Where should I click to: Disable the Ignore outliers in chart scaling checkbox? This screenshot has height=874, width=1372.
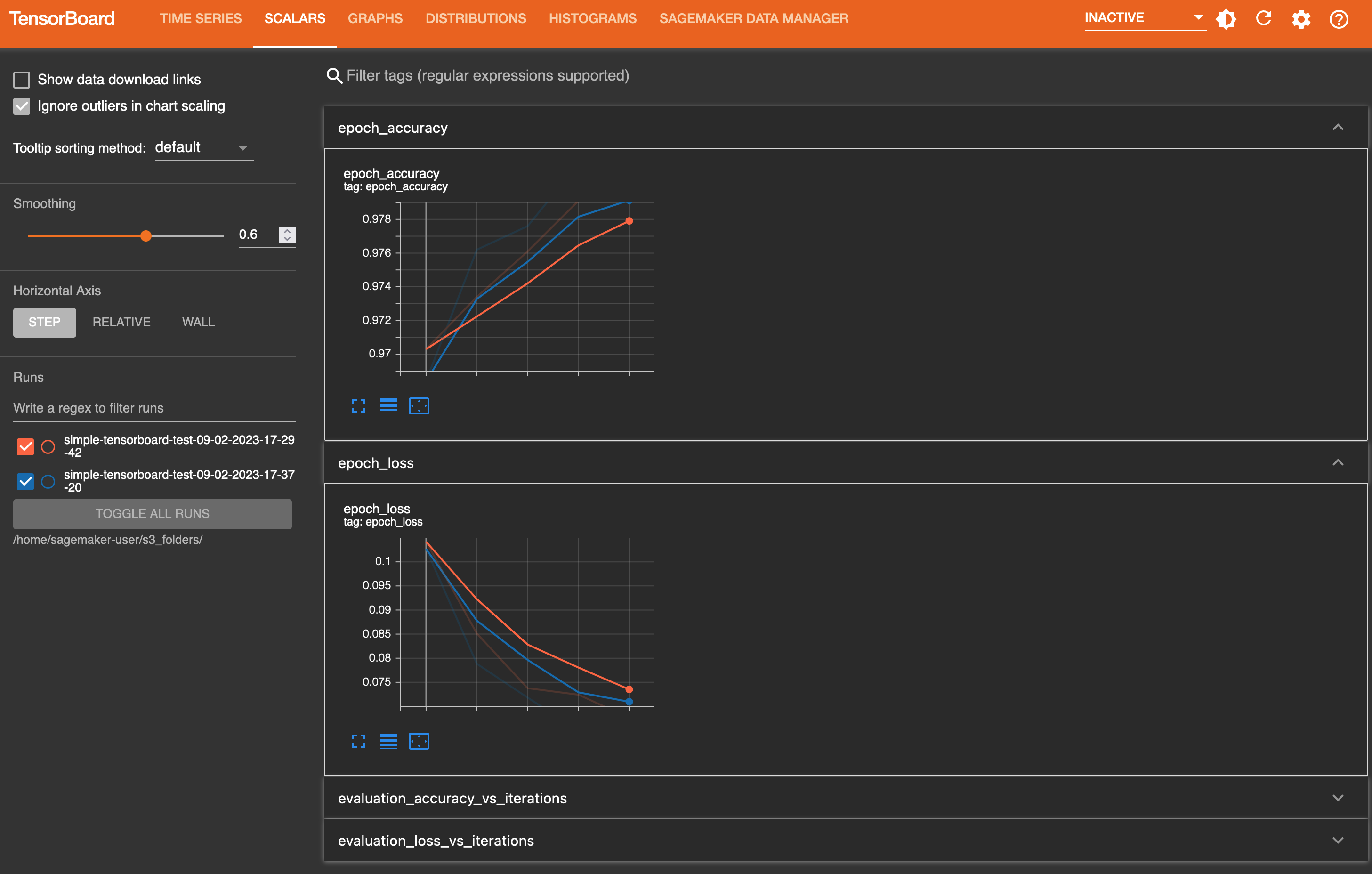(x=21, y=105)
